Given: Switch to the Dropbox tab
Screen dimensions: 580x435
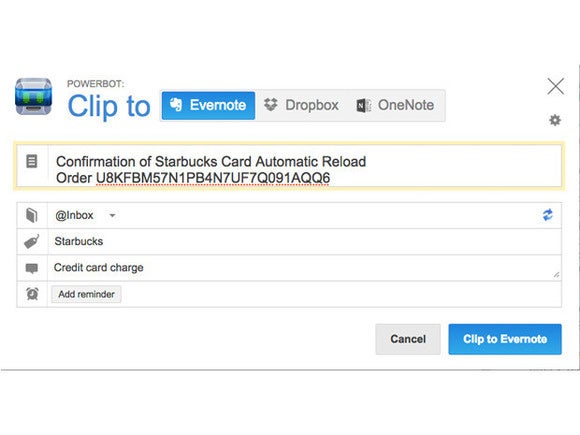Looking at the screenshot, I should click(x=301, y=105).
